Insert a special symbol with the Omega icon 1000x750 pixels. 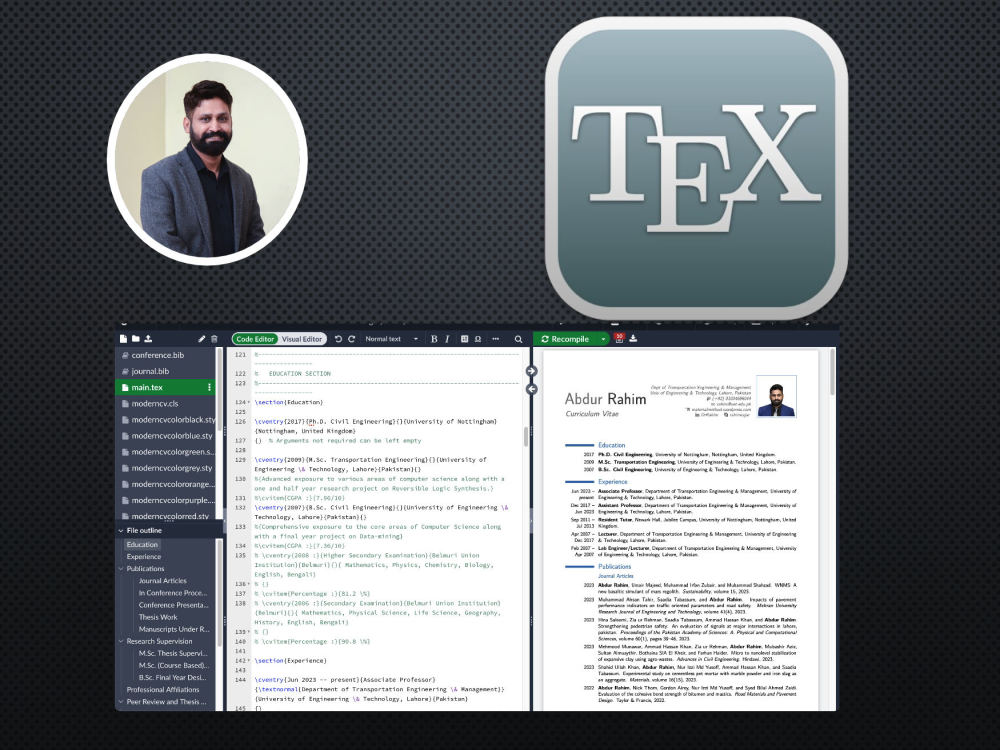pyautogui.click(x=477, y=339)
